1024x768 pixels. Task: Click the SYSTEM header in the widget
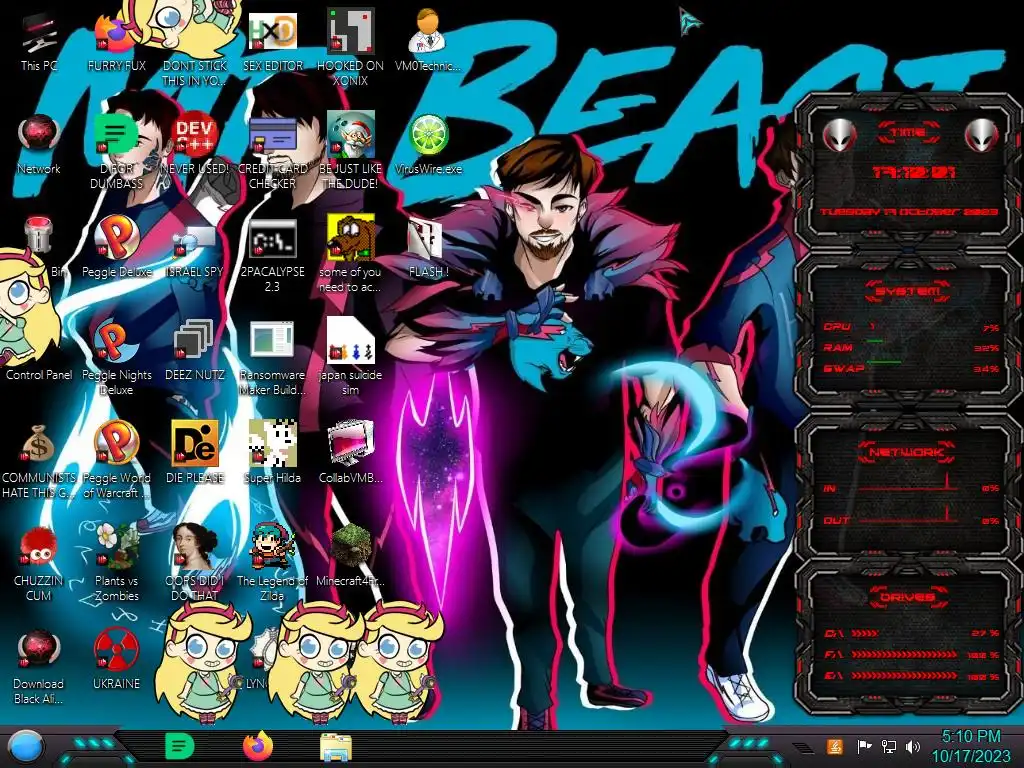pos(907,291)
